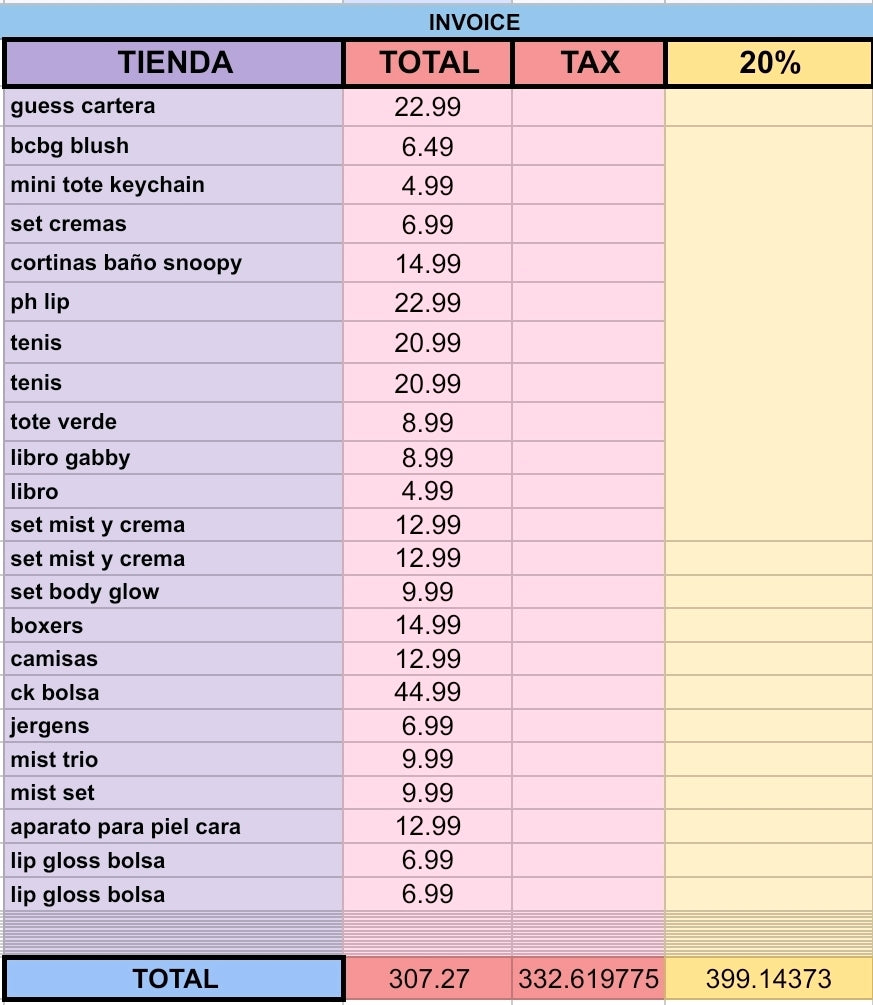Click the boxers price 14.99
Image resolution: width=873 pixels, height=1005 pixels.
(x=428, y=626)
